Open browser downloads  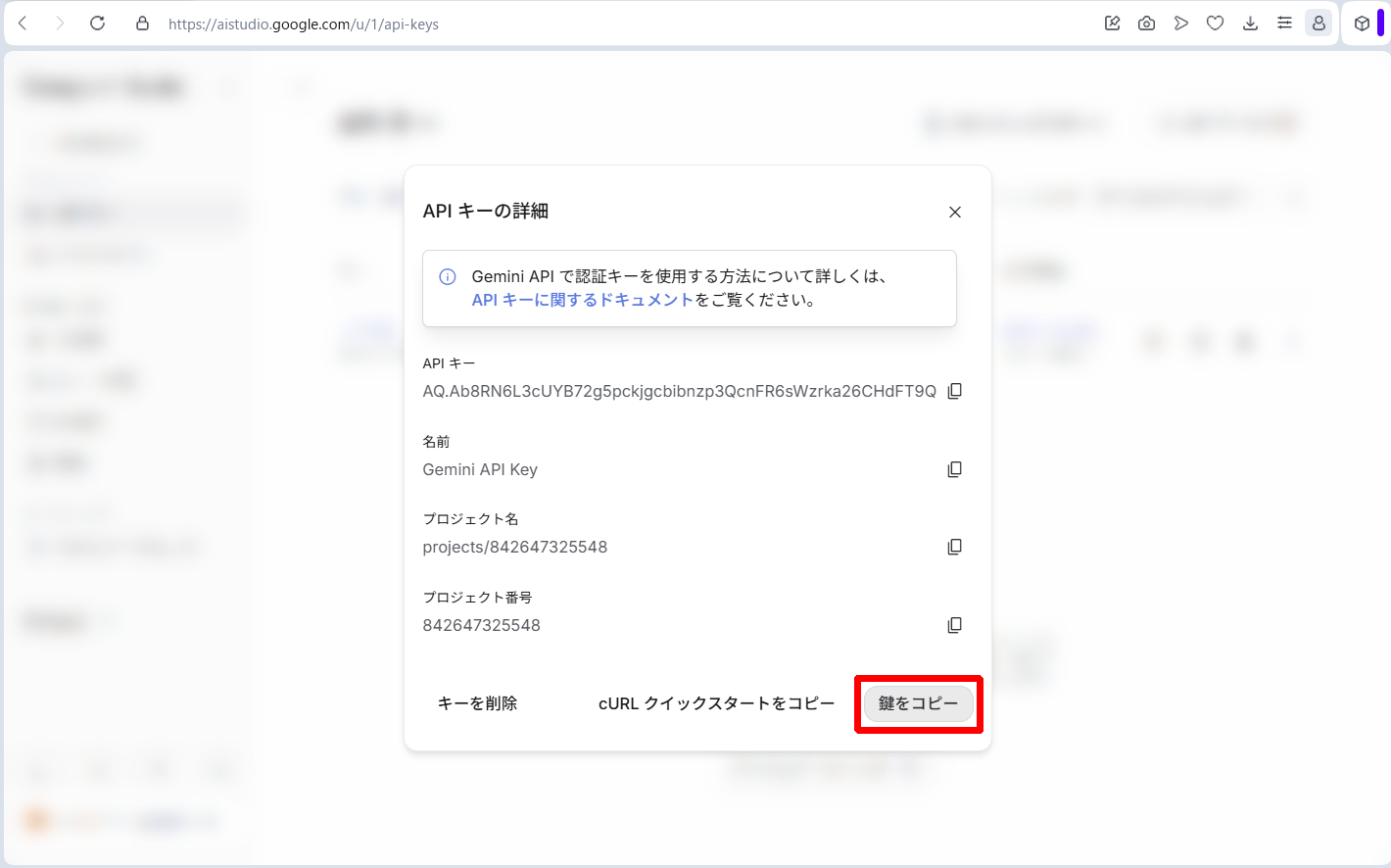tap(1250, 24)
